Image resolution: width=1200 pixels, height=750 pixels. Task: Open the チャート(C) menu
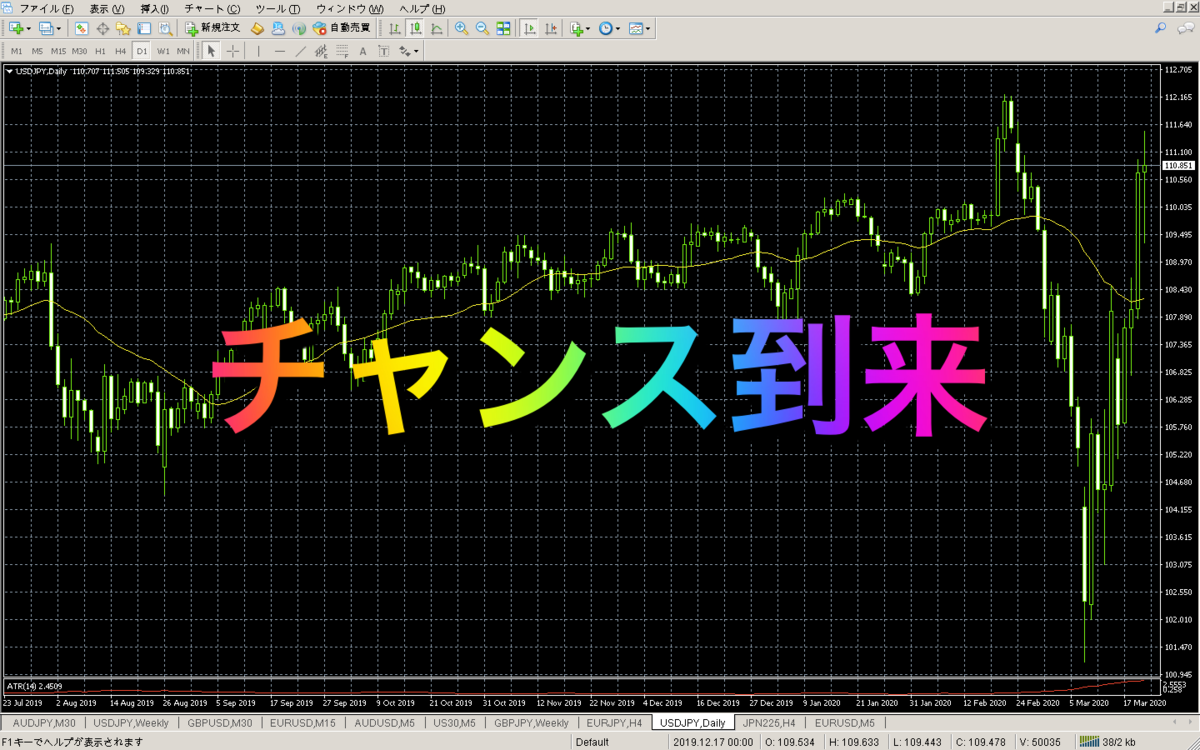(x=212, y=8)
